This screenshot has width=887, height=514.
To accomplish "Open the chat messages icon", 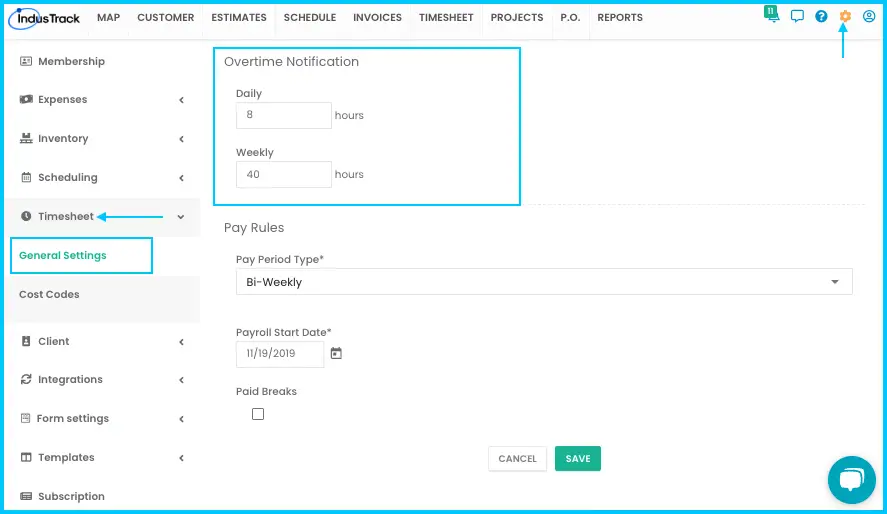I will click(x=797, y=16).
